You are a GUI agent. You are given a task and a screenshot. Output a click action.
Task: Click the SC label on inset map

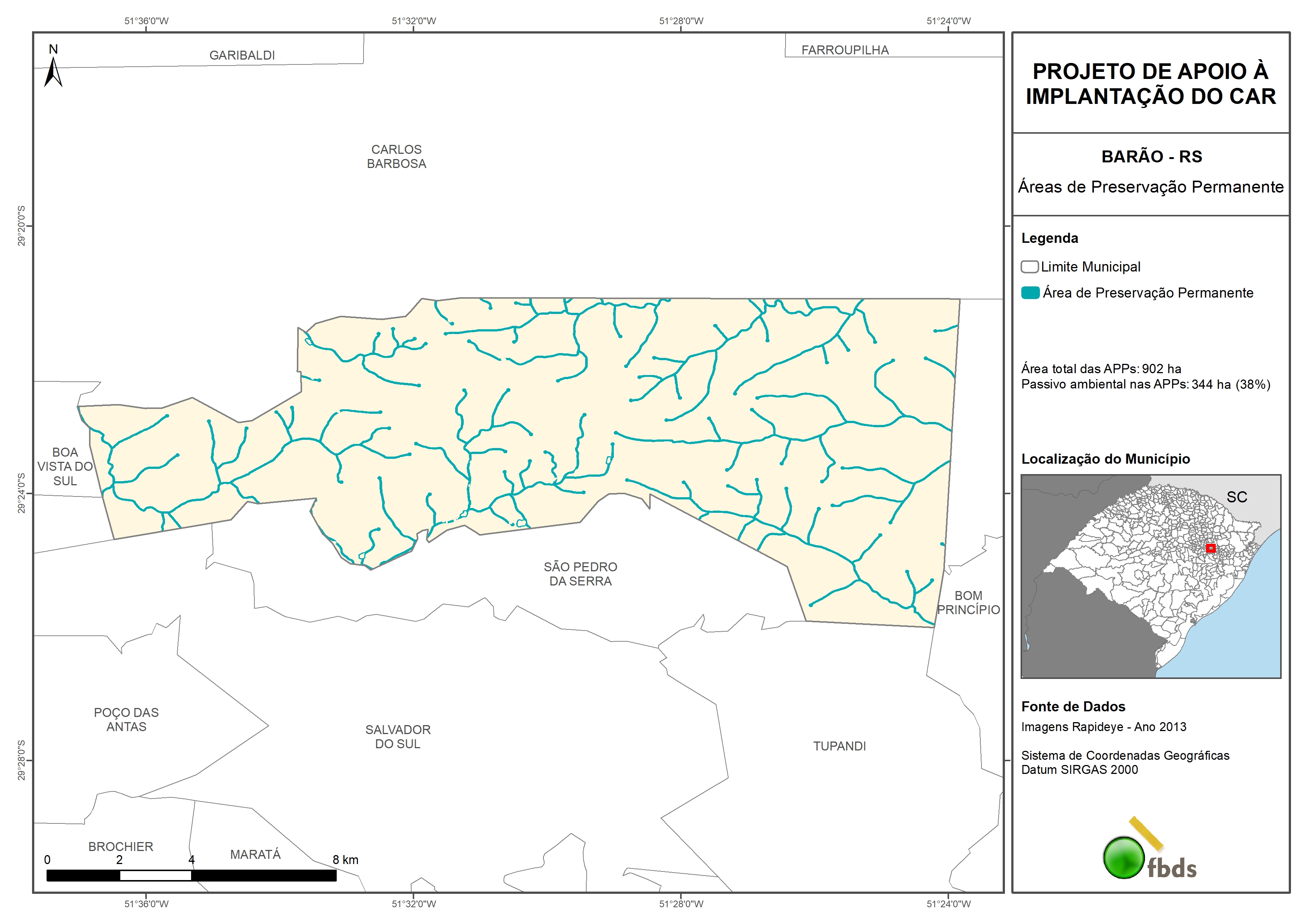click(1236, 497)
